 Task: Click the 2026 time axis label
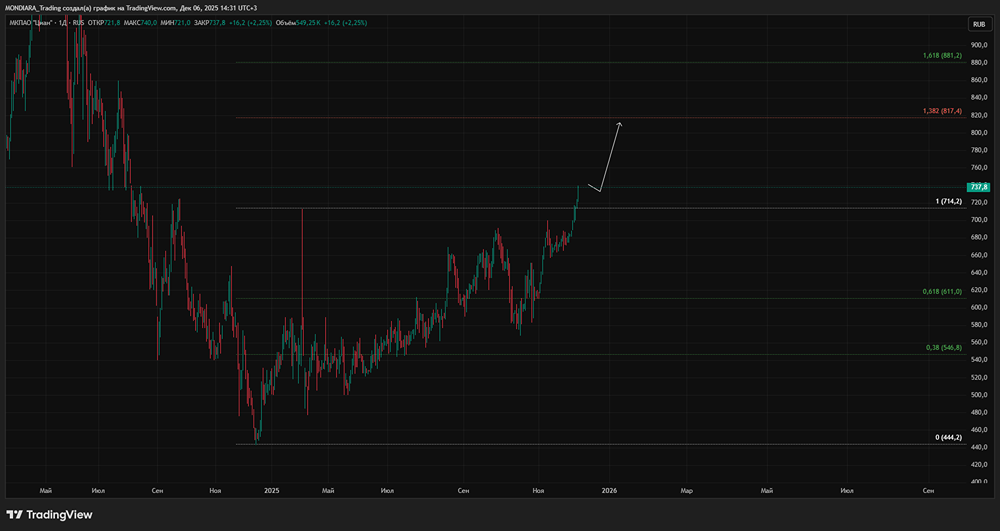(x=608, y=491)
